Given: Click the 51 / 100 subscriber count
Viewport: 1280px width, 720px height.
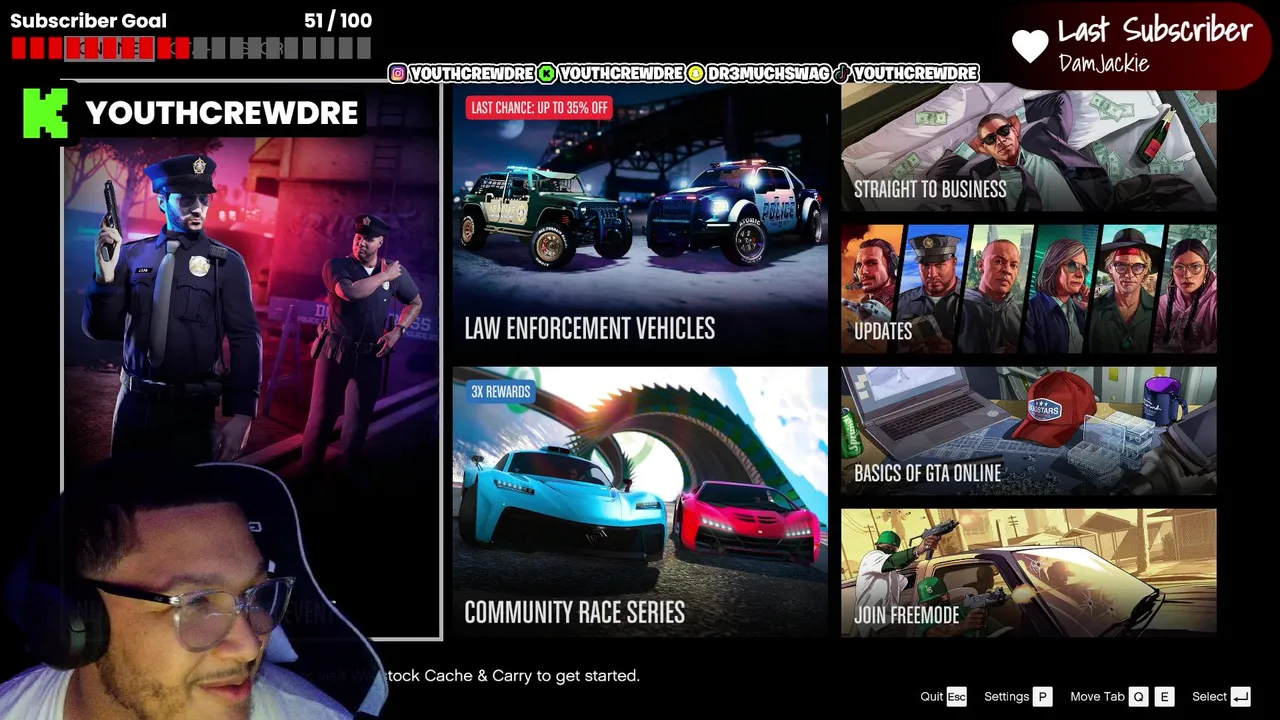Looking at the screenshot, I should click(x=338, y=20).
